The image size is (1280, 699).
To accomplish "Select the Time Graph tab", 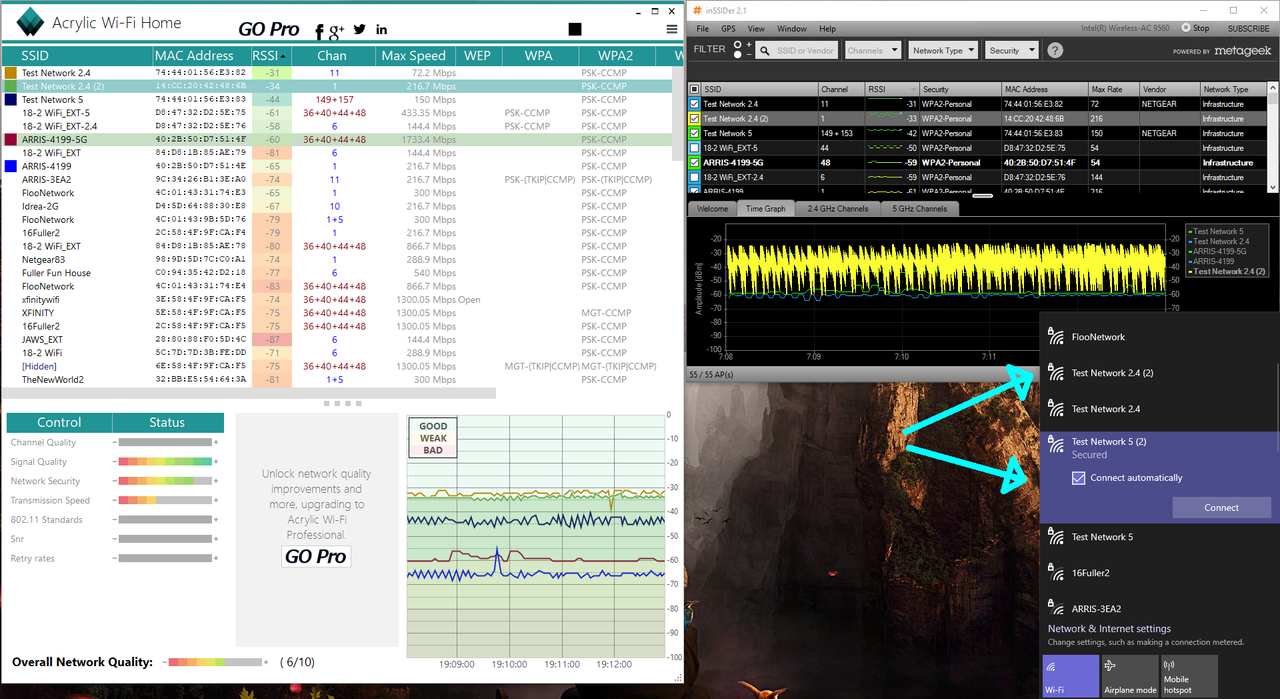I will click(765, 209).
